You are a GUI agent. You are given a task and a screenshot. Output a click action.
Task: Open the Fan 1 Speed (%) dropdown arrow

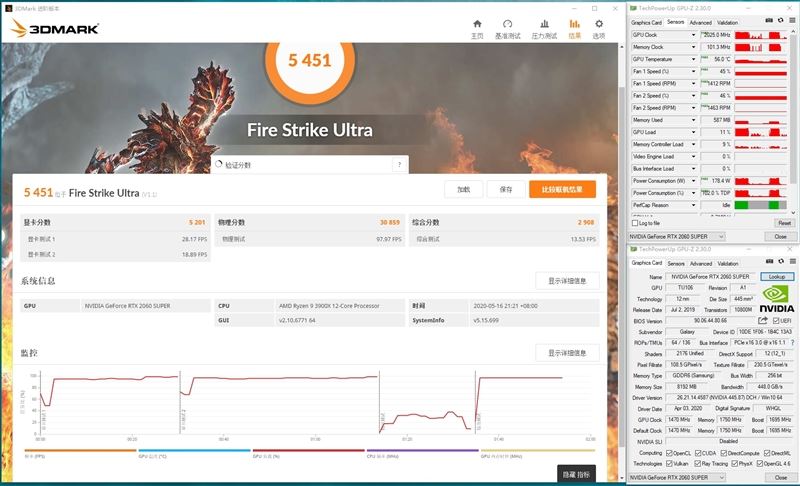coord(693,71)
